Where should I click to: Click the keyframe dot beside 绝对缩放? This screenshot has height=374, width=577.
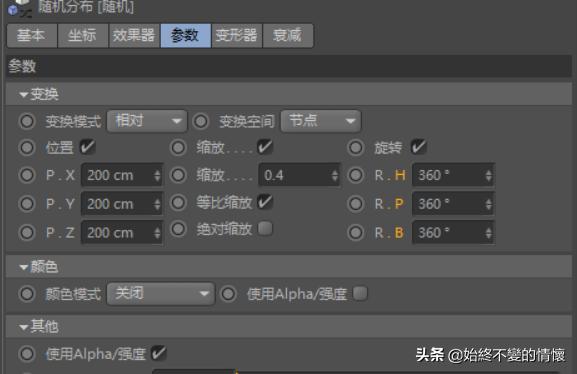point(179,229)
